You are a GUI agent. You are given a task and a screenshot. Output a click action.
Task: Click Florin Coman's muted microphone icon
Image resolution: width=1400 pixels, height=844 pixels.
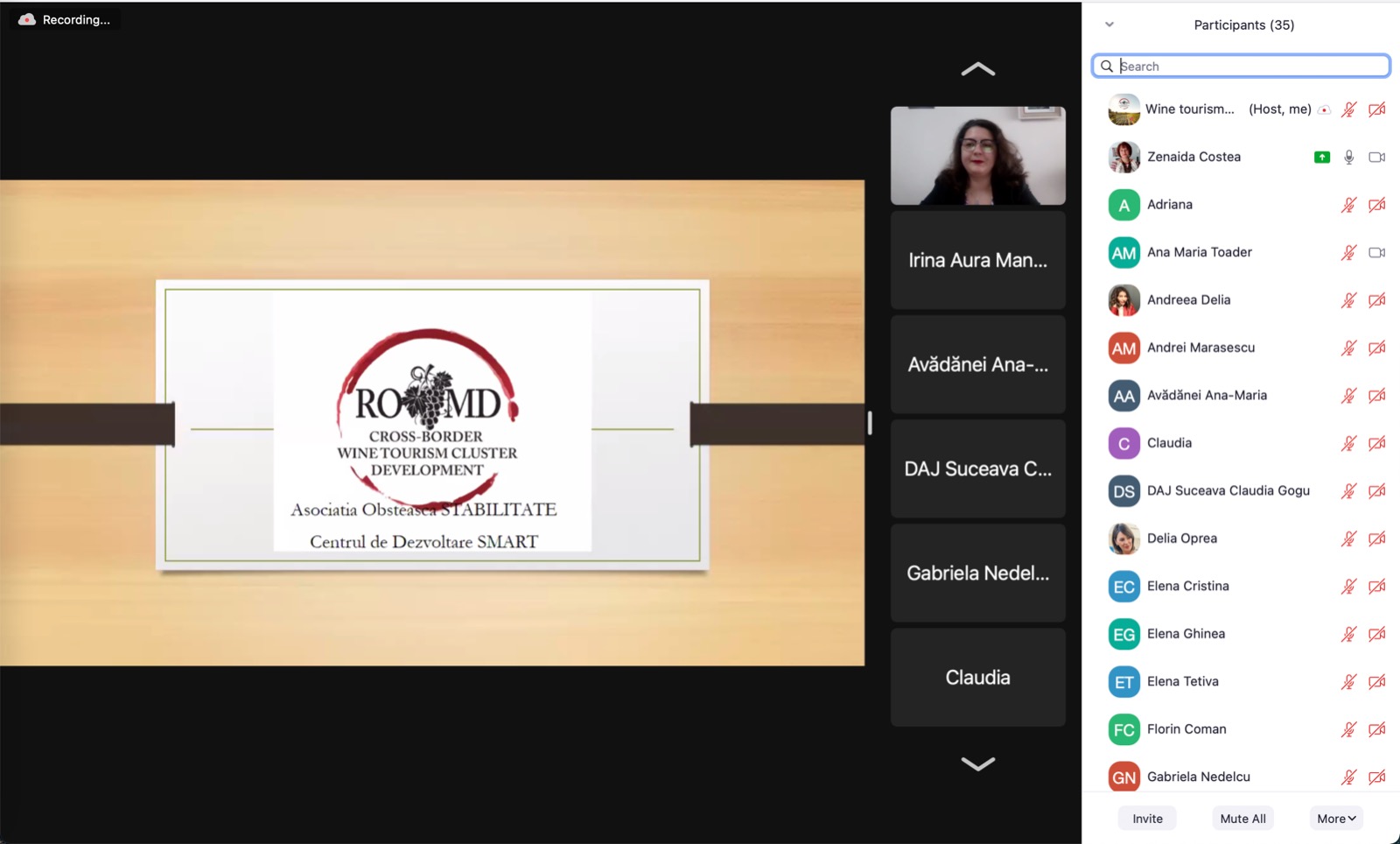[1348, 729]
